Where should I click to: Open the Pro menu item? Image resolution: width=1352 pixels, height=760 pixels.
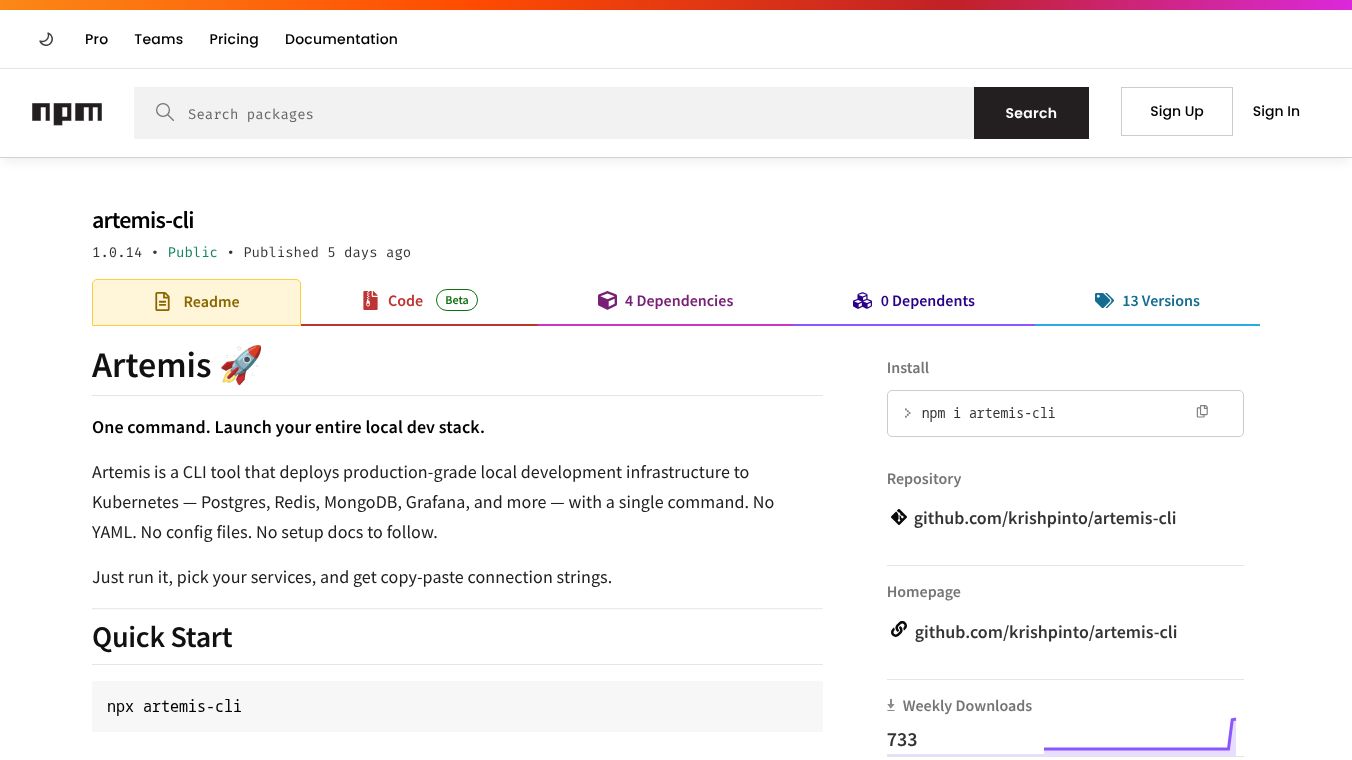pos(96,39)
